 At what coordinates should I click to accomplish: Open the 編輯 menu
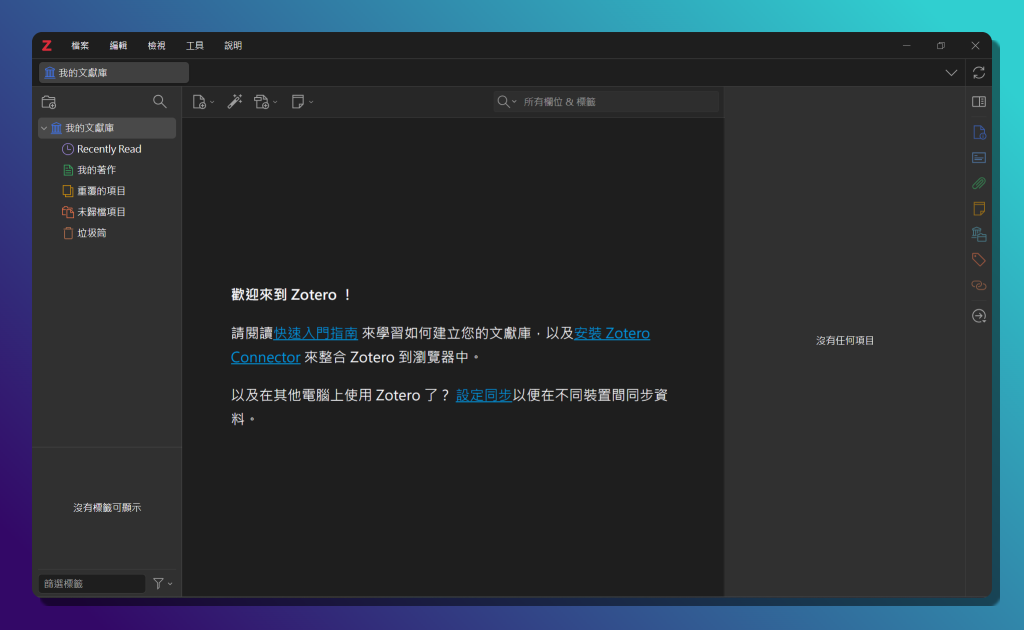[118, 46]
